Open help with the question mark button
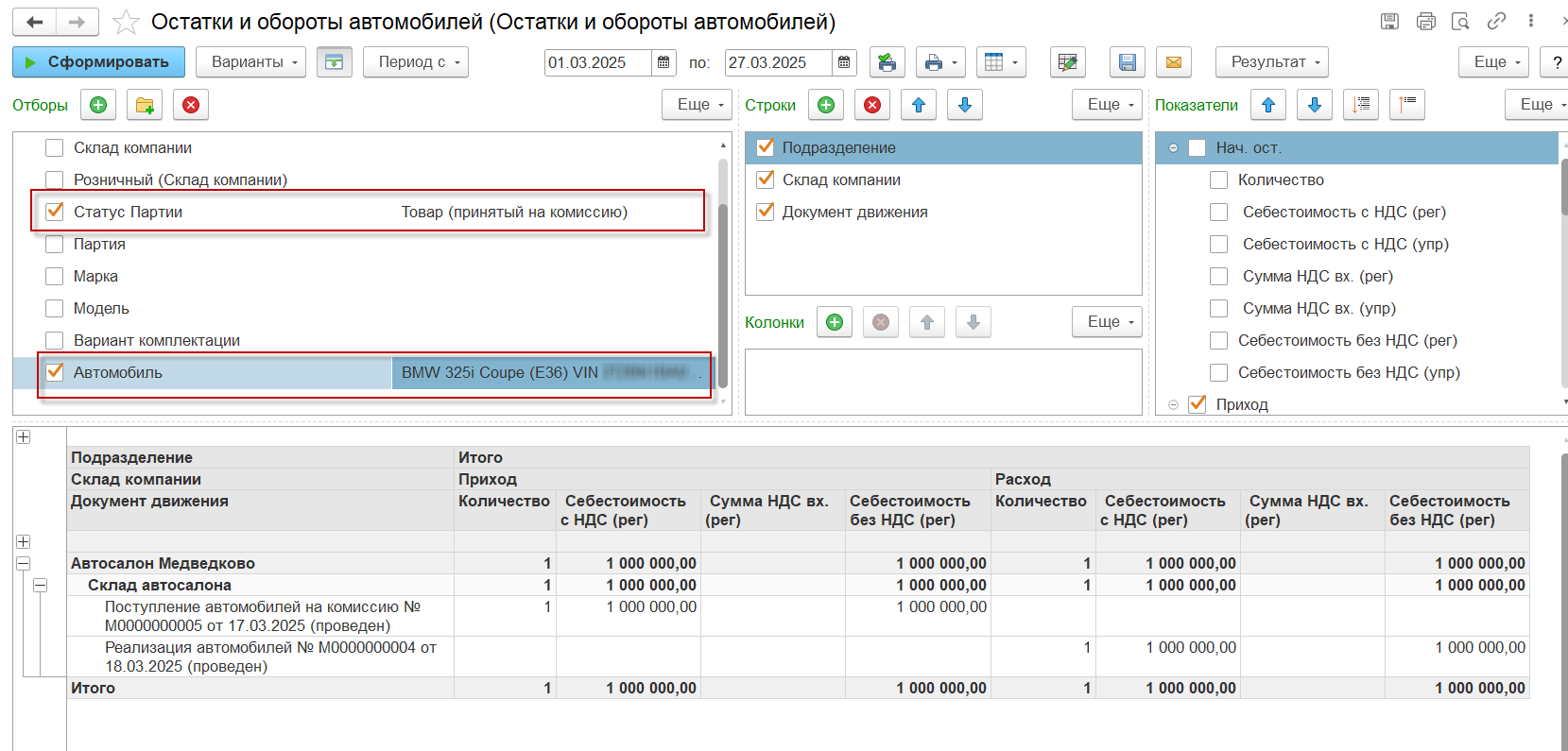 (x=1556, y=62)
